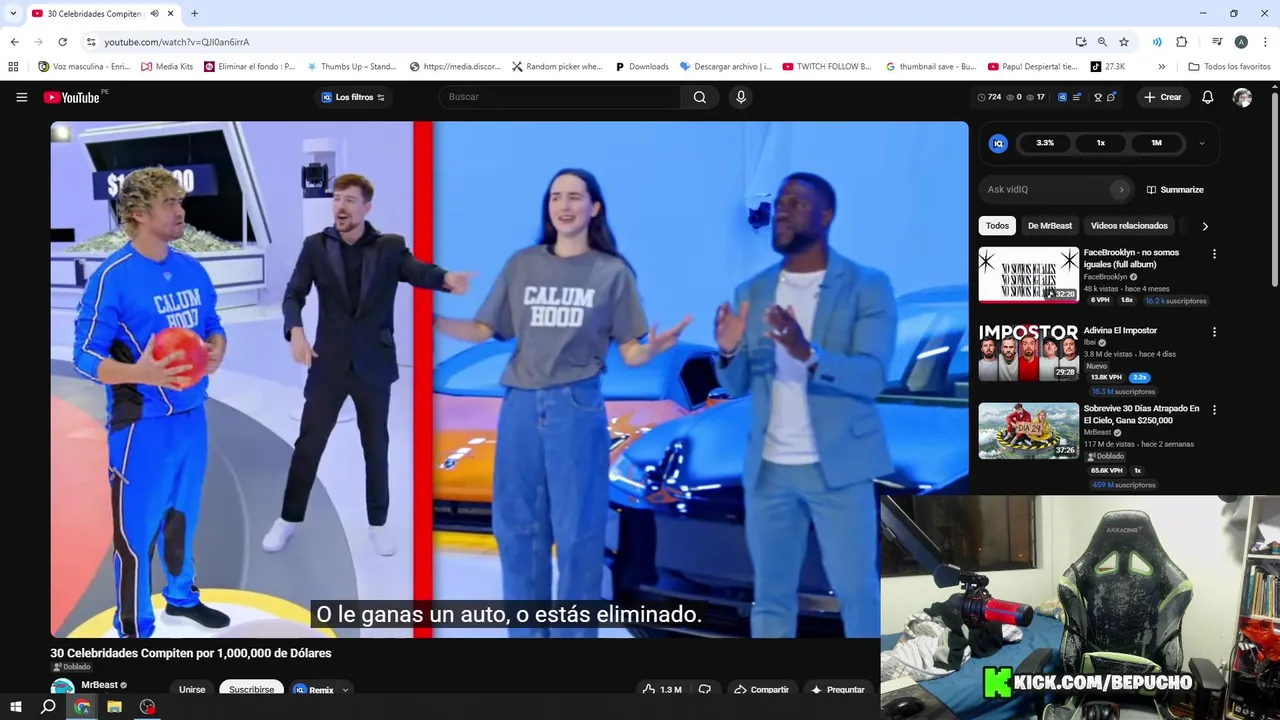Click the 2.2x vidIQ multiplier badge
The image size is (1280, 720).
point(1139,378)
